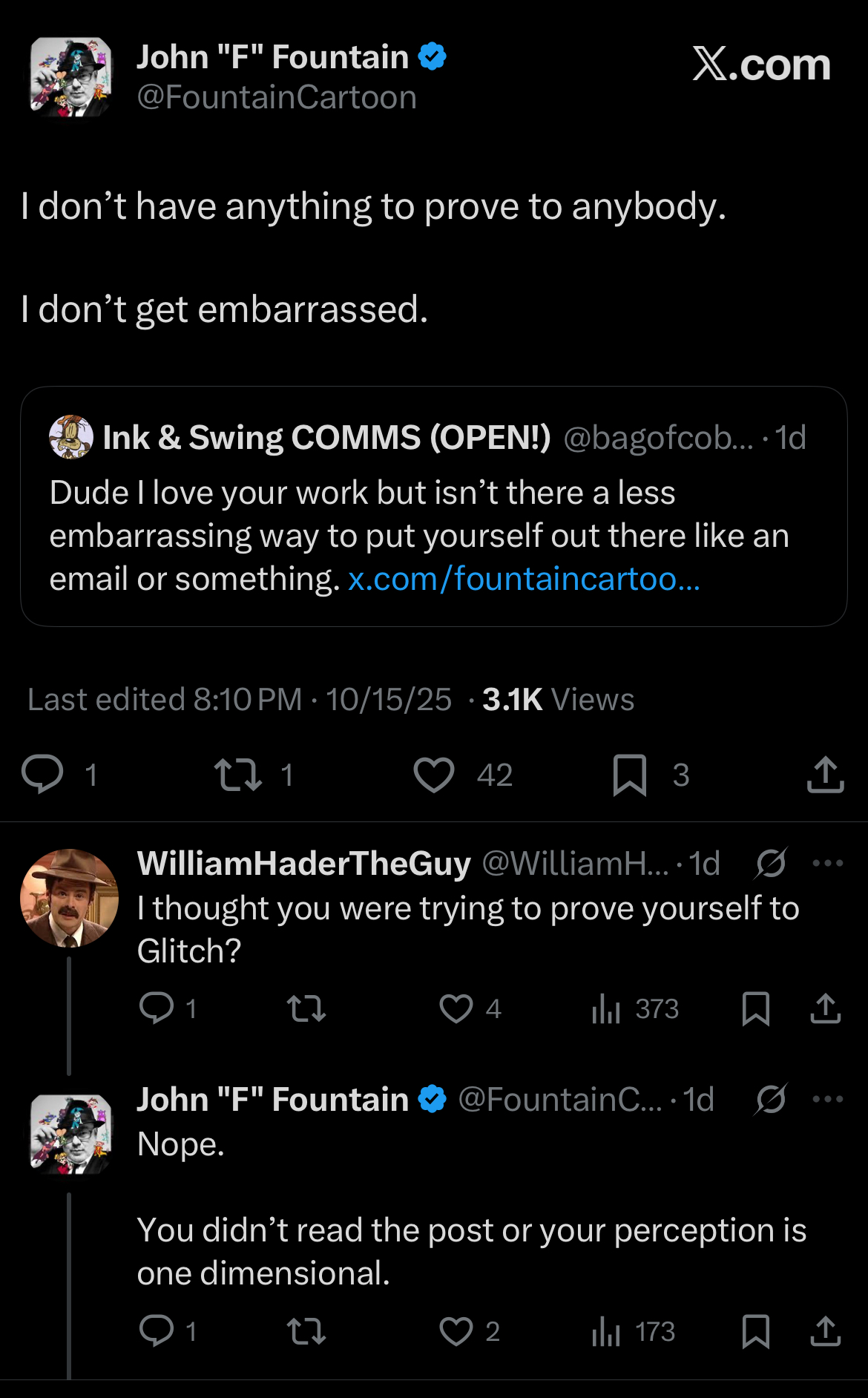Open more options on John Fountain's "Nope" reply
The image size is (868, 1398).
827,1099
